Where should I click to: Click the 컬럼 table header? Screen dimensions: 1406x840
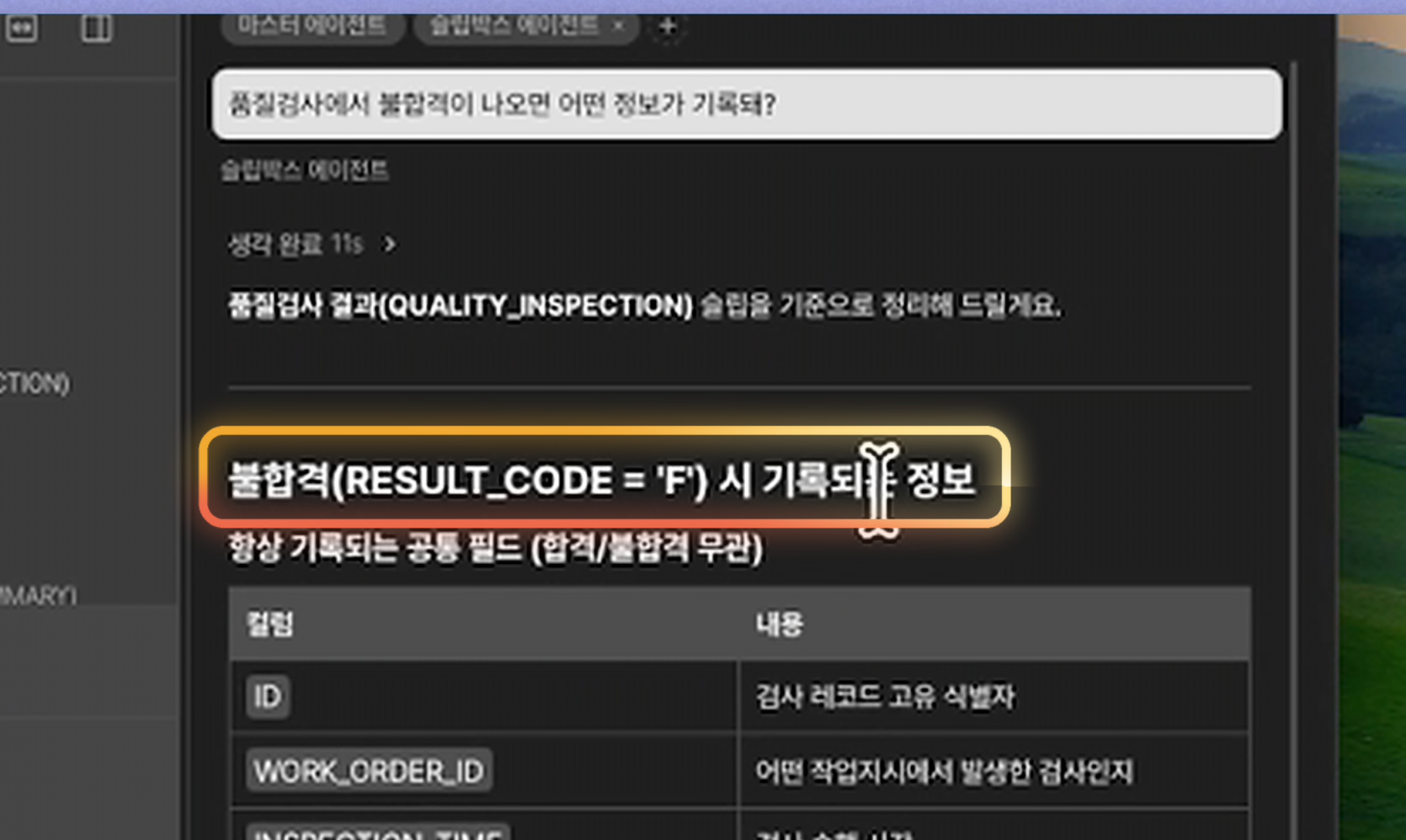click(x=270, y=624)
